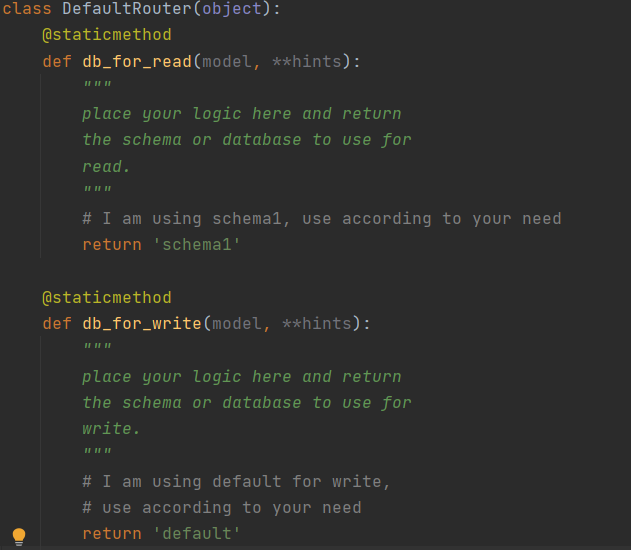
Task: Click the comment 'I am using default for write'
Action: pyautogui.click(x=236, y=482)
